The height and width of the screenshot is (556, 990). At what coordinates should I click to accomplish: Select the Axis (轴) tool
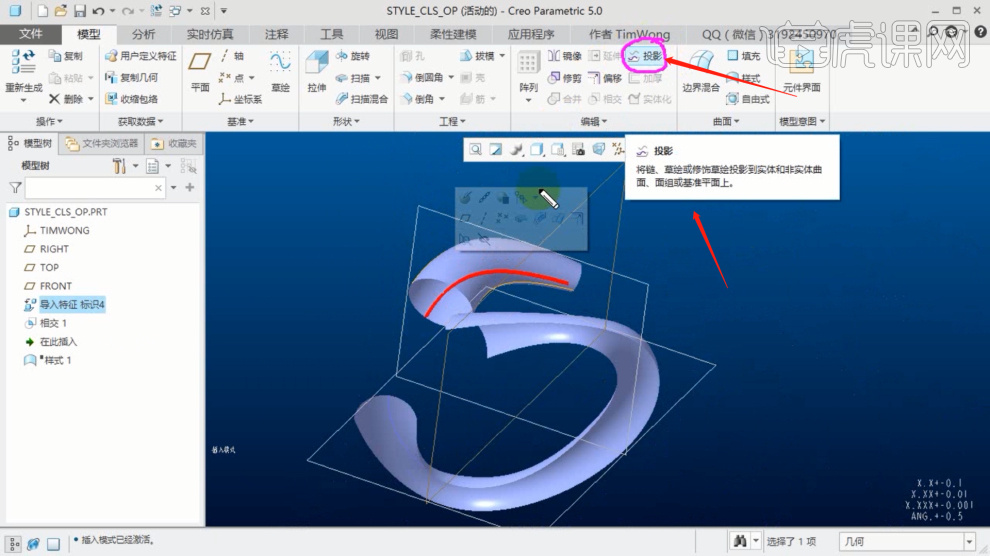pyautogui.click(x=232, y=56)
